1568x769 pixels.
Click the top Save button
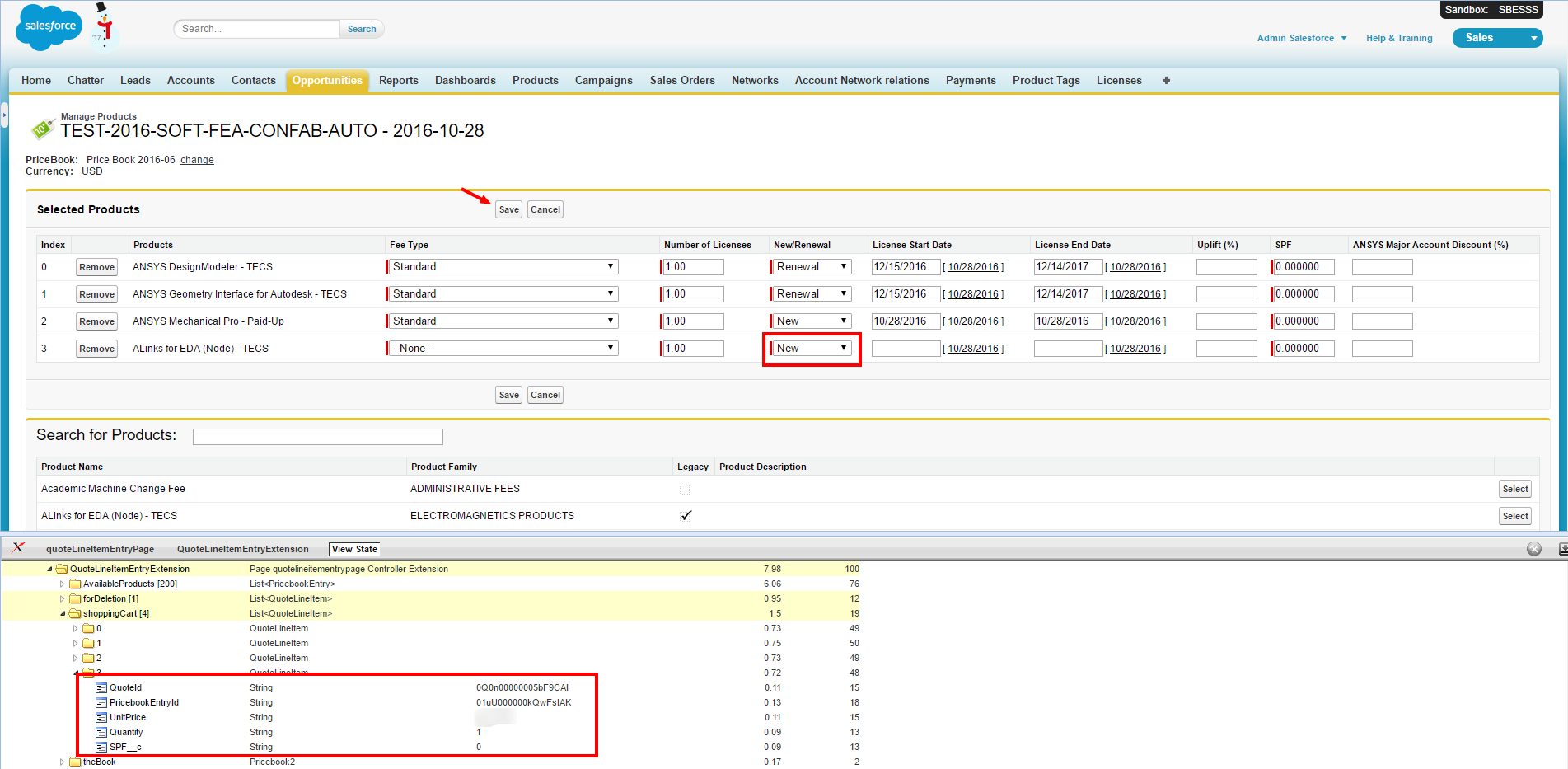point(508,209)
